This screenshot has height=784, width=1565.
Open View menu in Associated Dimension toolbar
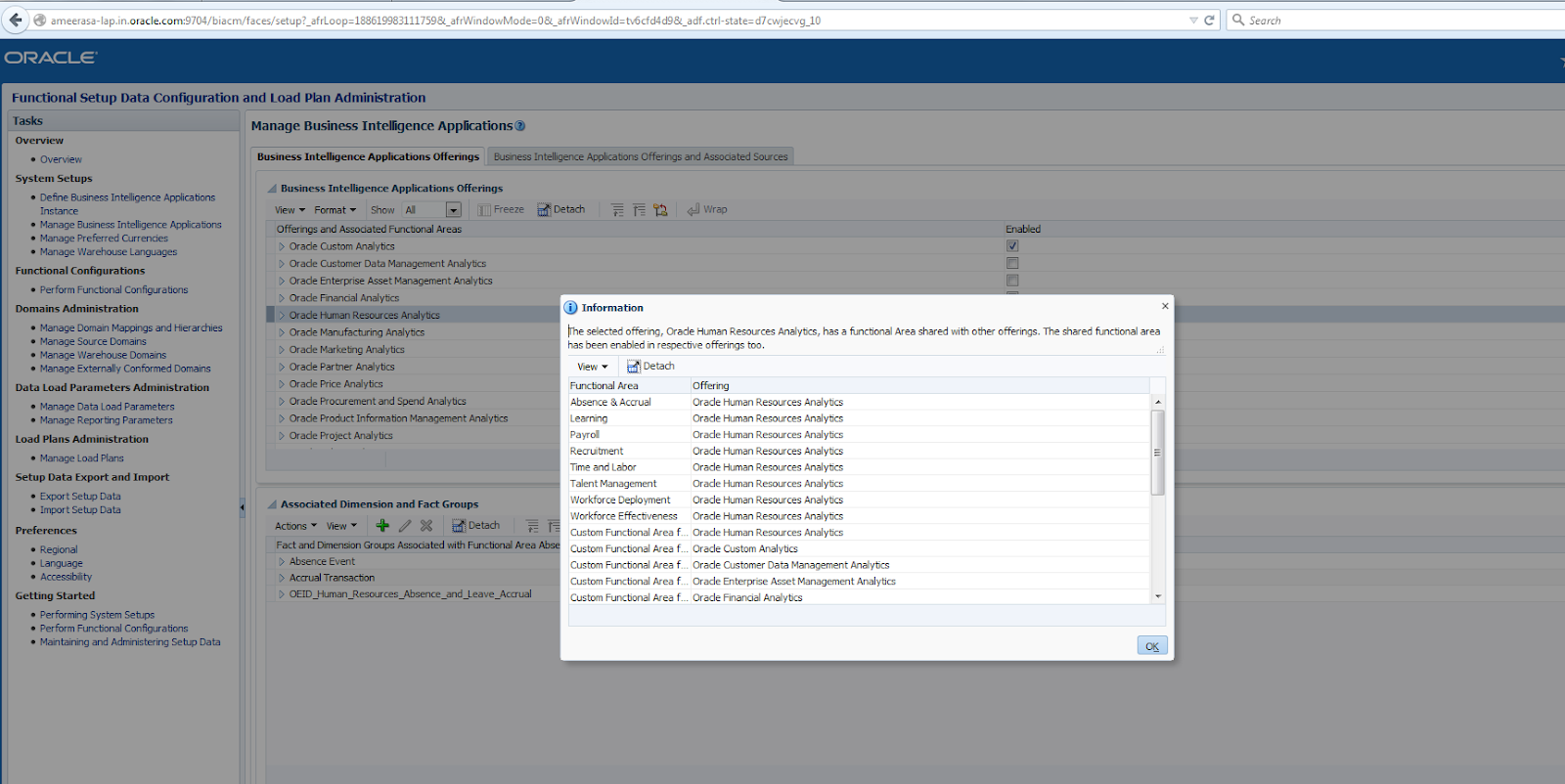click(341, 526)
